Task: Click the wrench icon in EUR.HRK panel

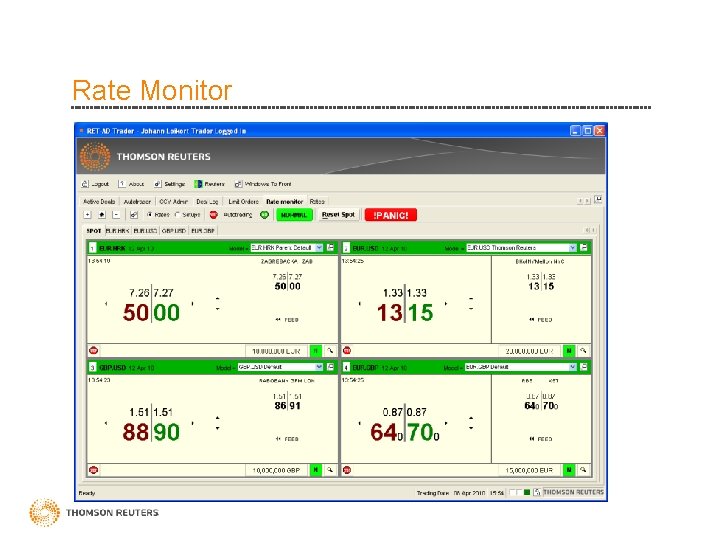Action: pyautogui.click(x=330, y=351)
